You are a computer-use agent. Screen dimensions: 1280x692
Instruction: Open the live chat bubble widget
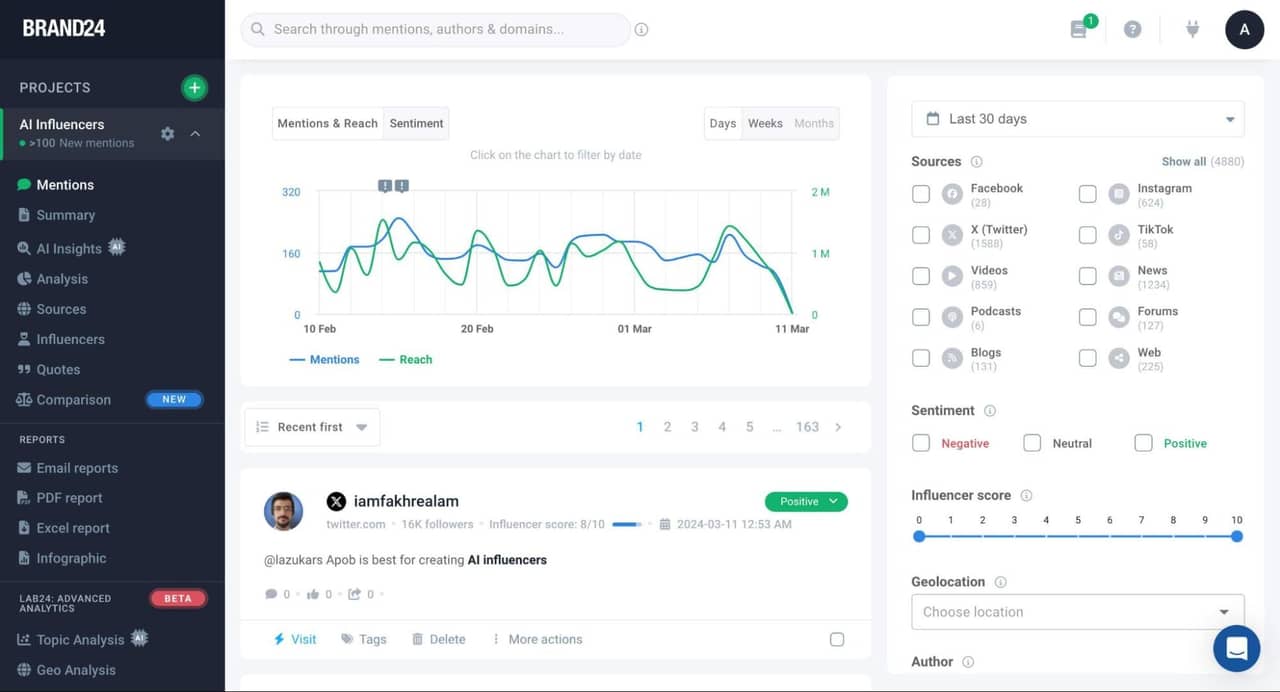click(1236, 648)
